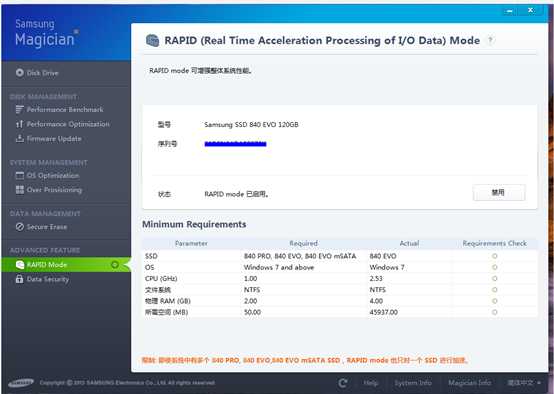This screenshot has width=554, height=394.
Task: Open Performance Optimization page
Action: tap(63, 124)
